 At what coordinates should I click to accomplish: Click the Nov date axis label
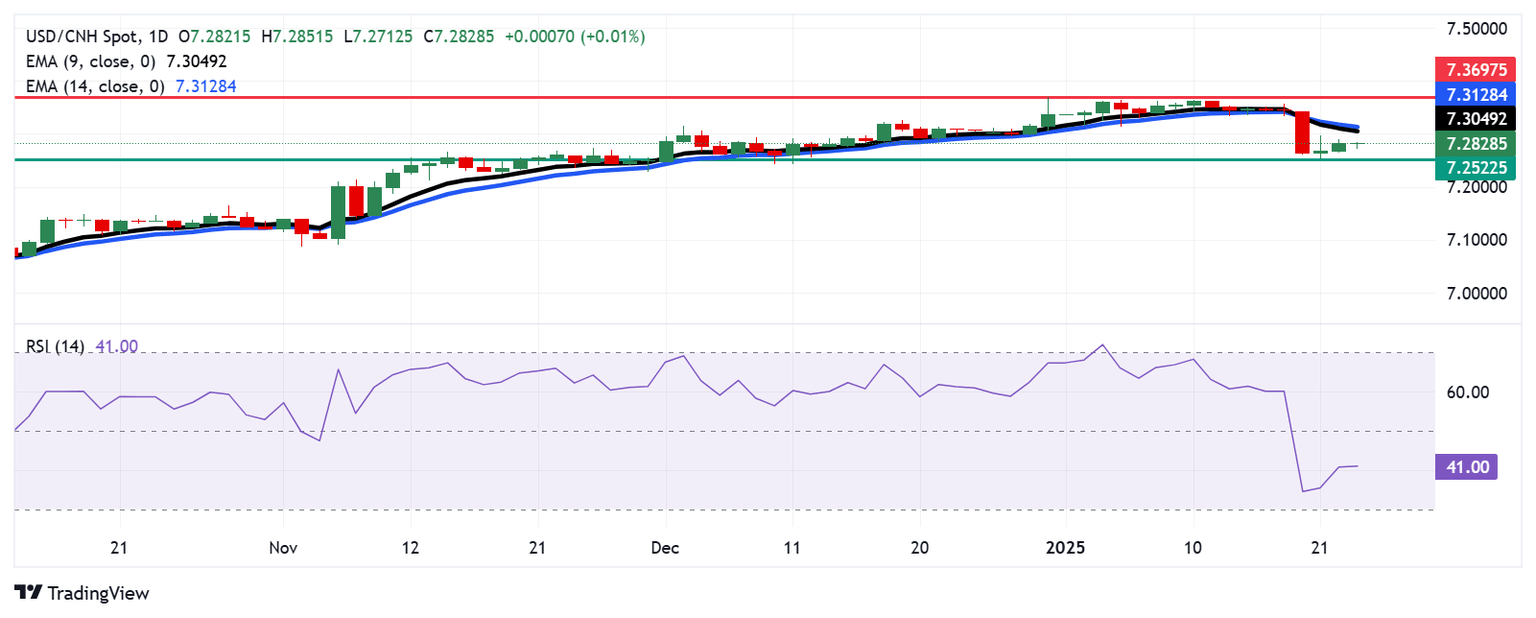click(283, 548)
